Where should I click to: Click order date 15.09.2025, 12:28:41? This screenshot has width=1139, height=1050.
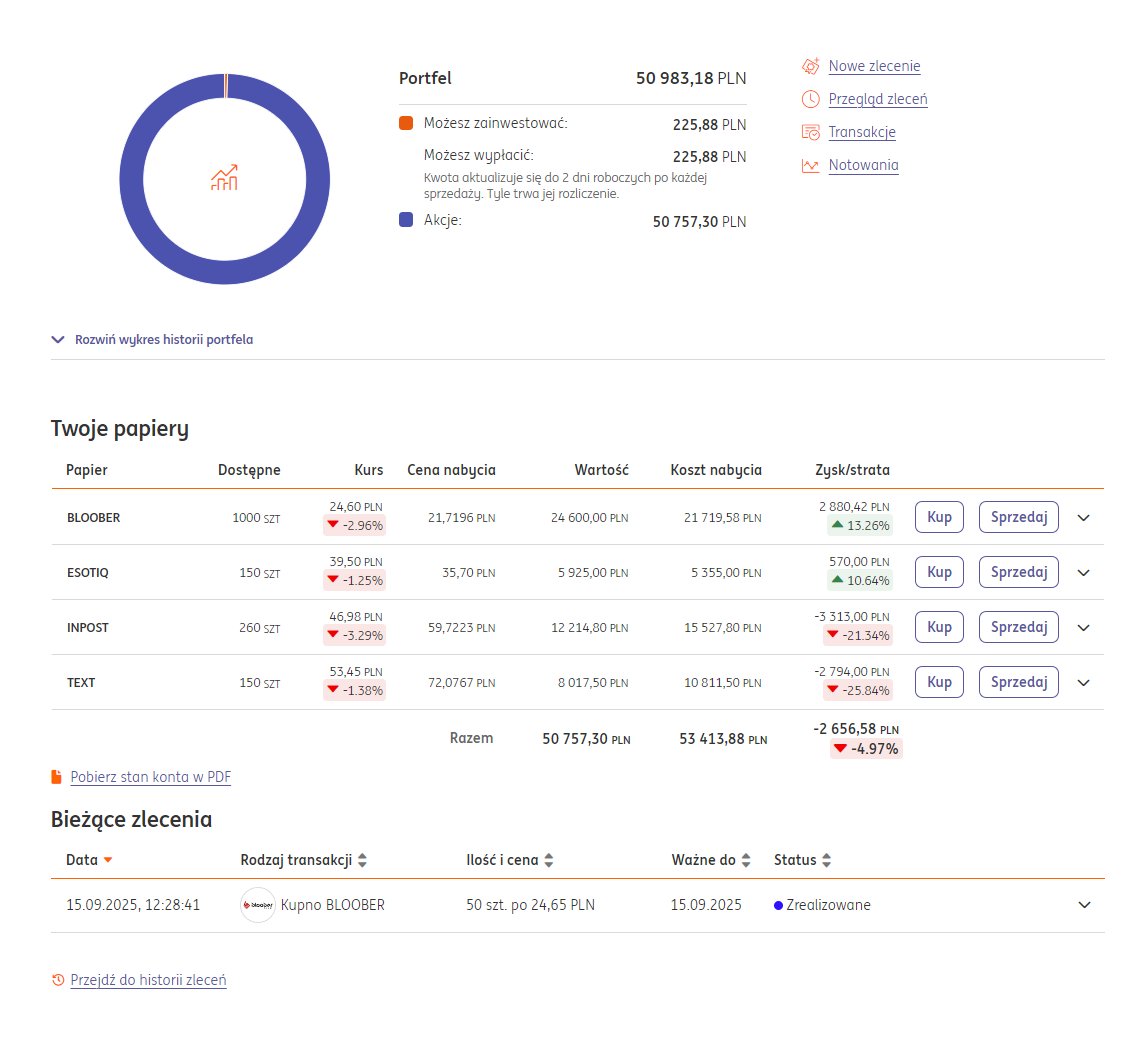133,905
